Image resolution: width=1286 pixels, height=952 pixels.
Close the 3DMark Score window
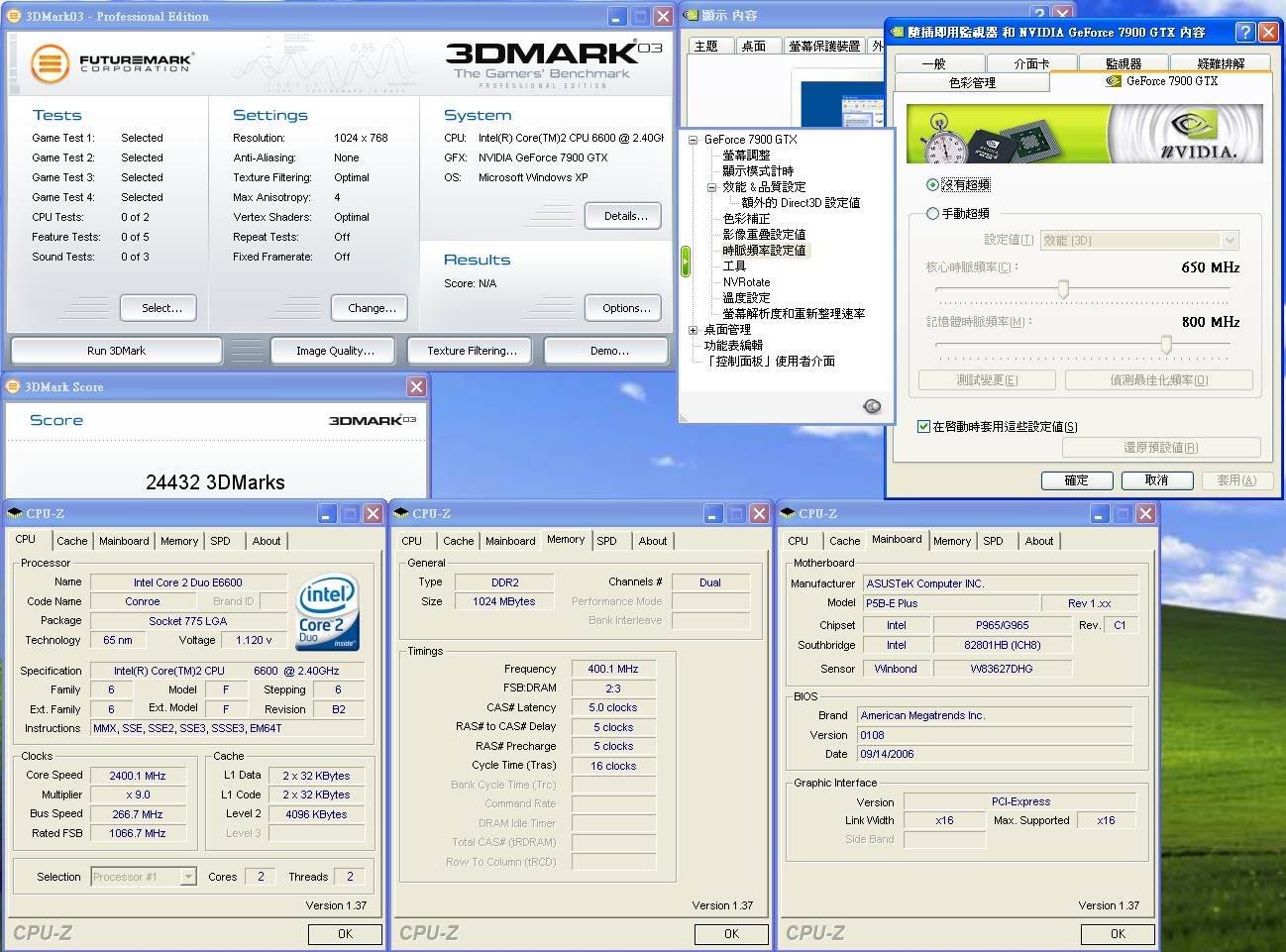(x=417, y=386)
